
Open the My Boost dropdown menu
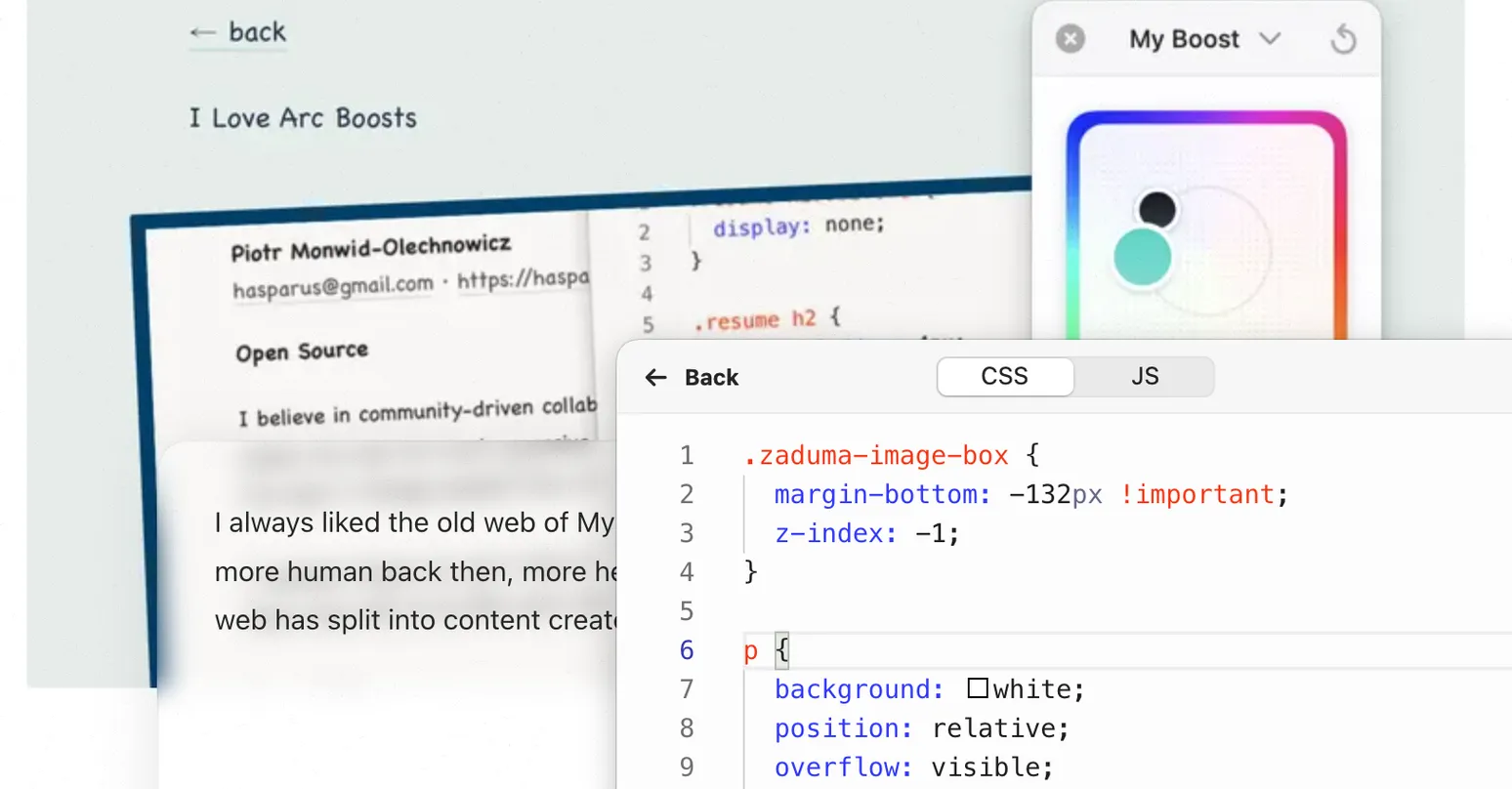1203,39
